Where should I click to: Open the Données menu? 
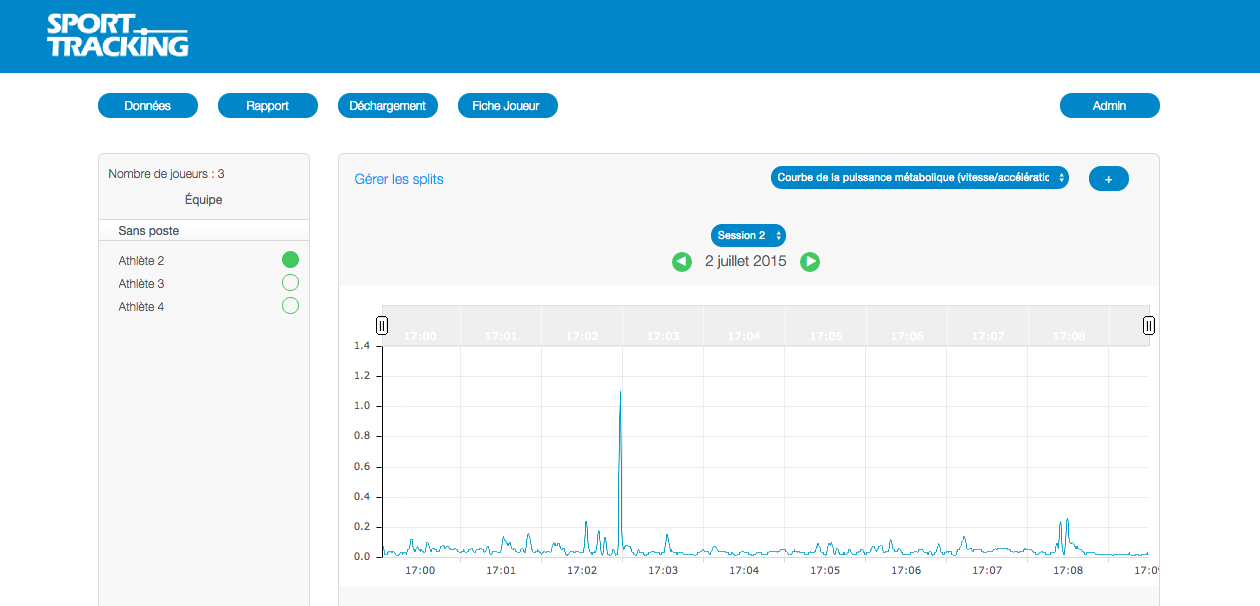coord(148,106)
